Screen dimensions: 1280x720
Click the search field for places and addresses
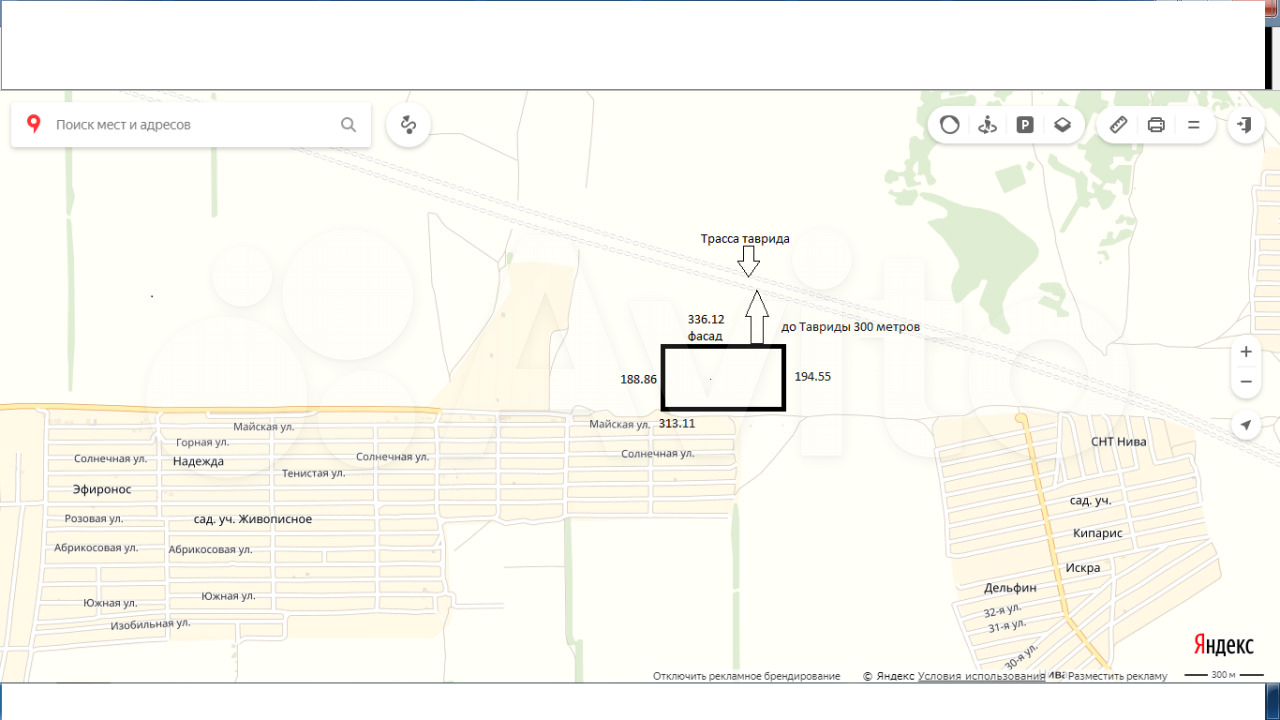pos(190,125)
